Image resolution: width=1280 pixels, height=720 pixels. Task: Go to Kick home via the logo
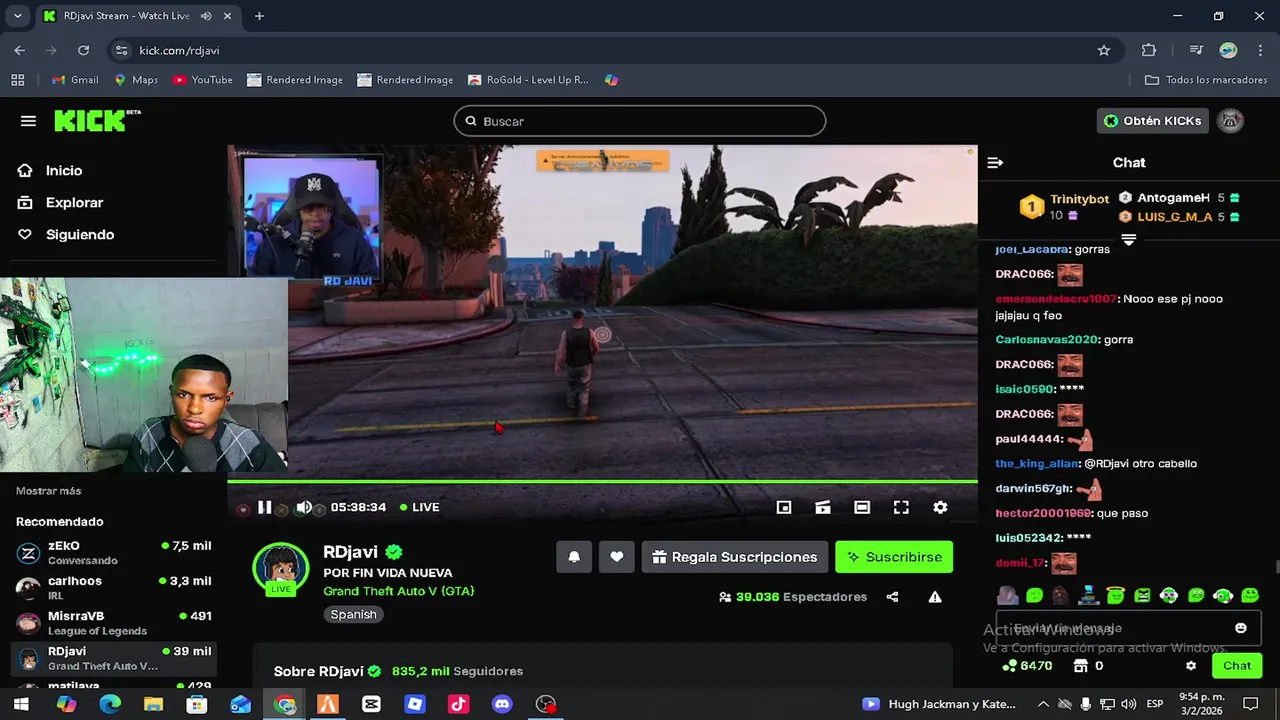click(x=97, y=121)
